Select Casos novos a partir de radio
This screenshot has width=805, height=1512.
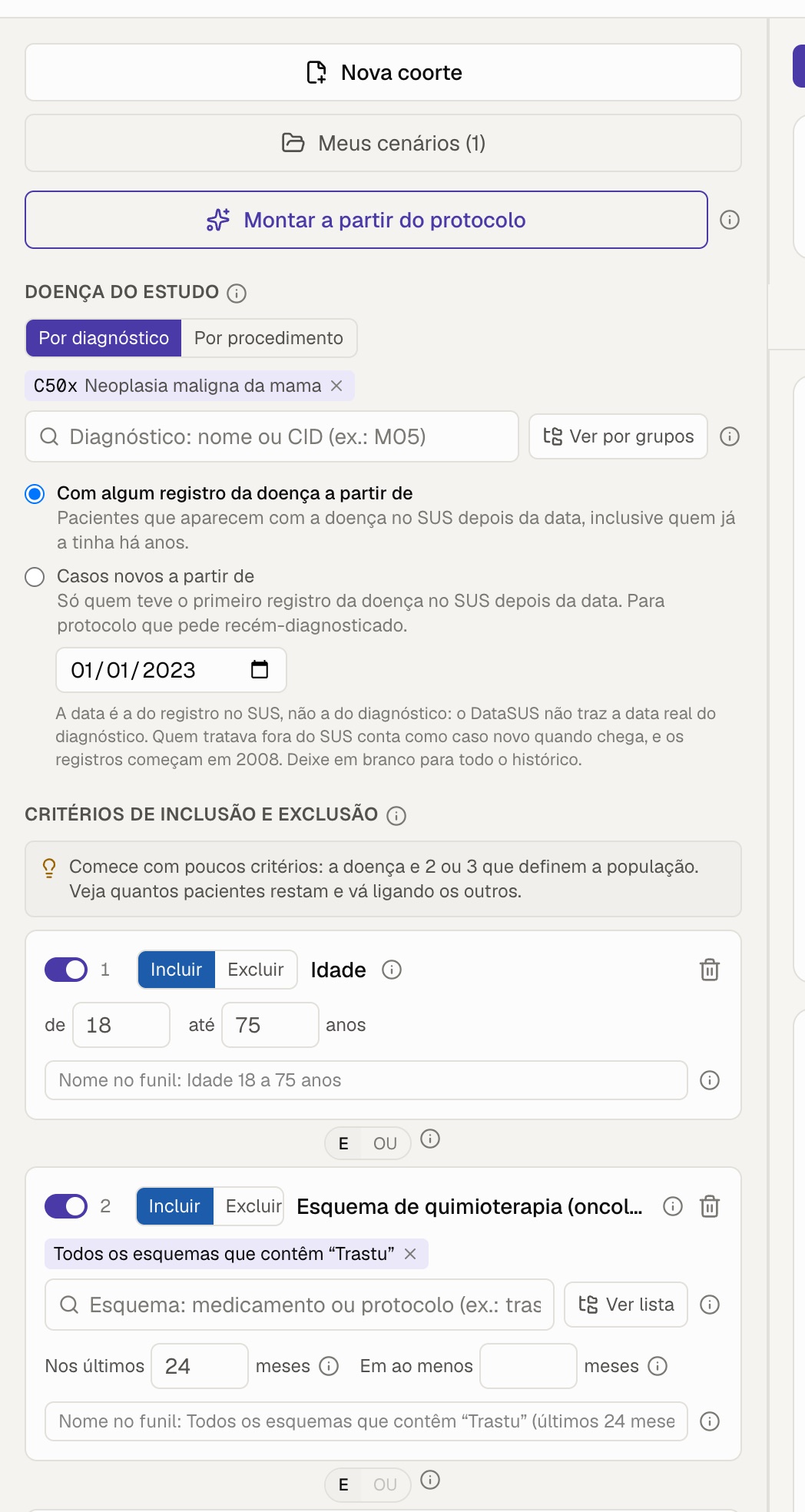[35, 576]
